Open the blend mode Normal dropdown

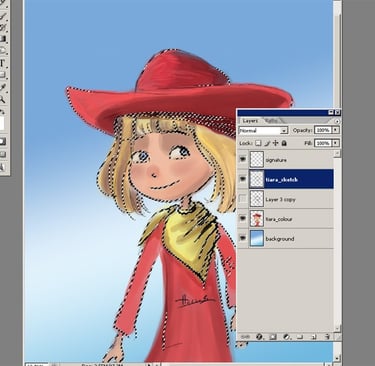[x=263, y=130]
